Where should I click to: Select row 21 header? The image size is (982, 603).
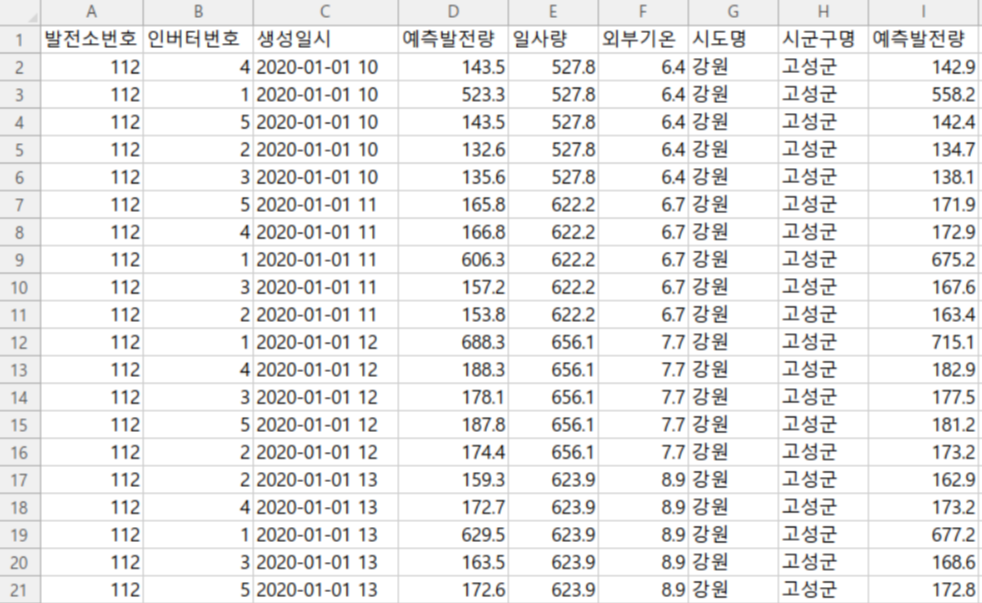tap(20, 590)
